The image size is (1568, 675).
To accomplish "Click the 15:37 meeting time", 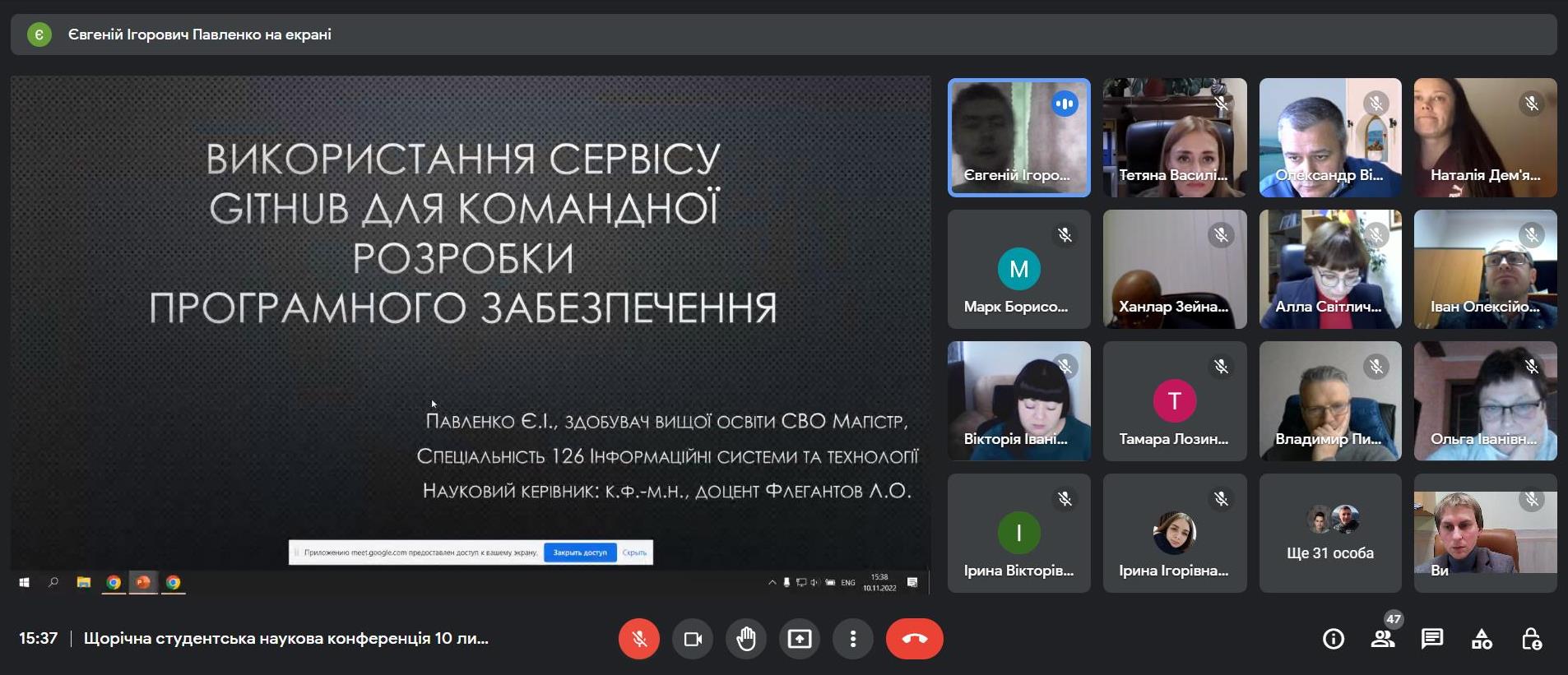I will click(39, 638).
